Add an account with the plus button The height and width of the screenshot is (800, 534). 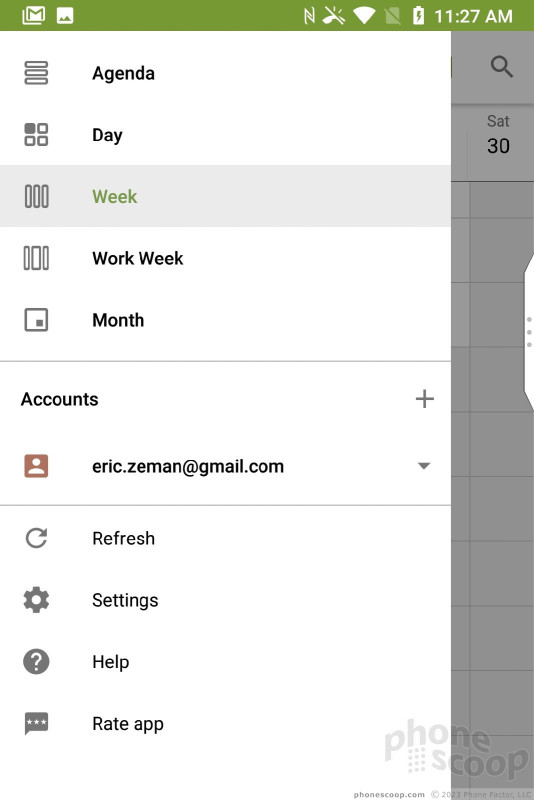pyautogui.click(x=424, y=398)
